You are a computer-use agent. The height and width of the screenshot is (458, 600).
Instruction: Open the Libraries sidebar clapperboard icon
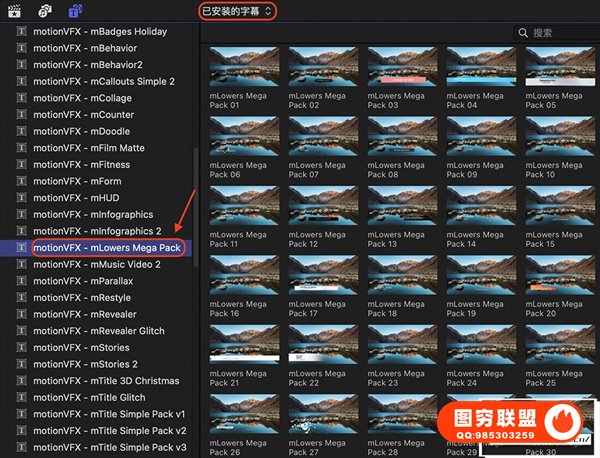(14, 10)
